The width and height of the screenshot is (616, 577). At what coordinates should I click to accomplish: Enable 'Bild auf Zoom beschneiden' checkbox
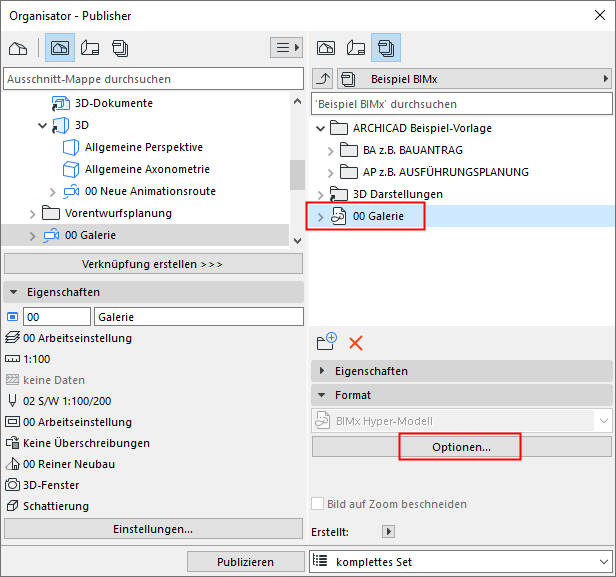[x=319, y=504]
